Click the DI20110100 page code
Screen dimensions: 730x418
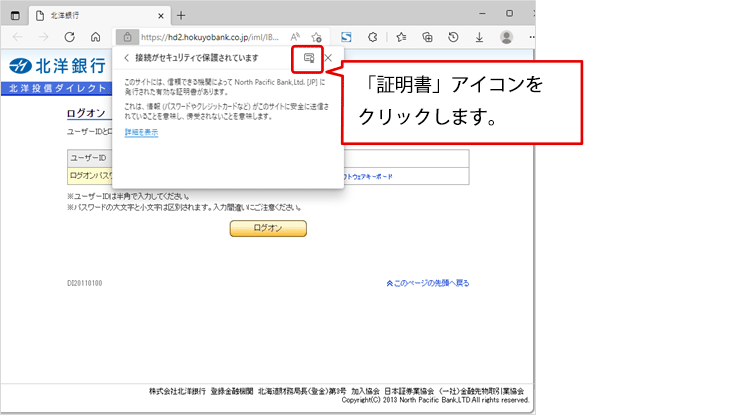(85, 283)
